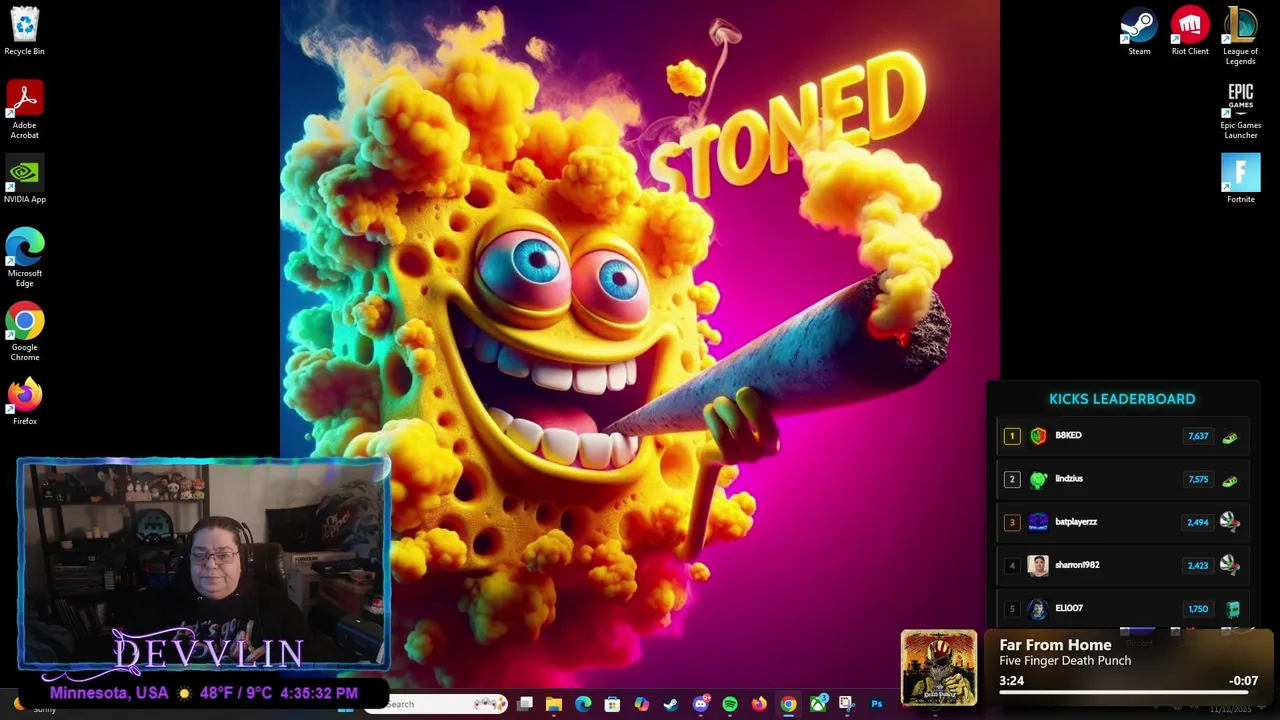Click the webcam overlay feed
The width and height of the screenshot is (1280, 720).
203,565
